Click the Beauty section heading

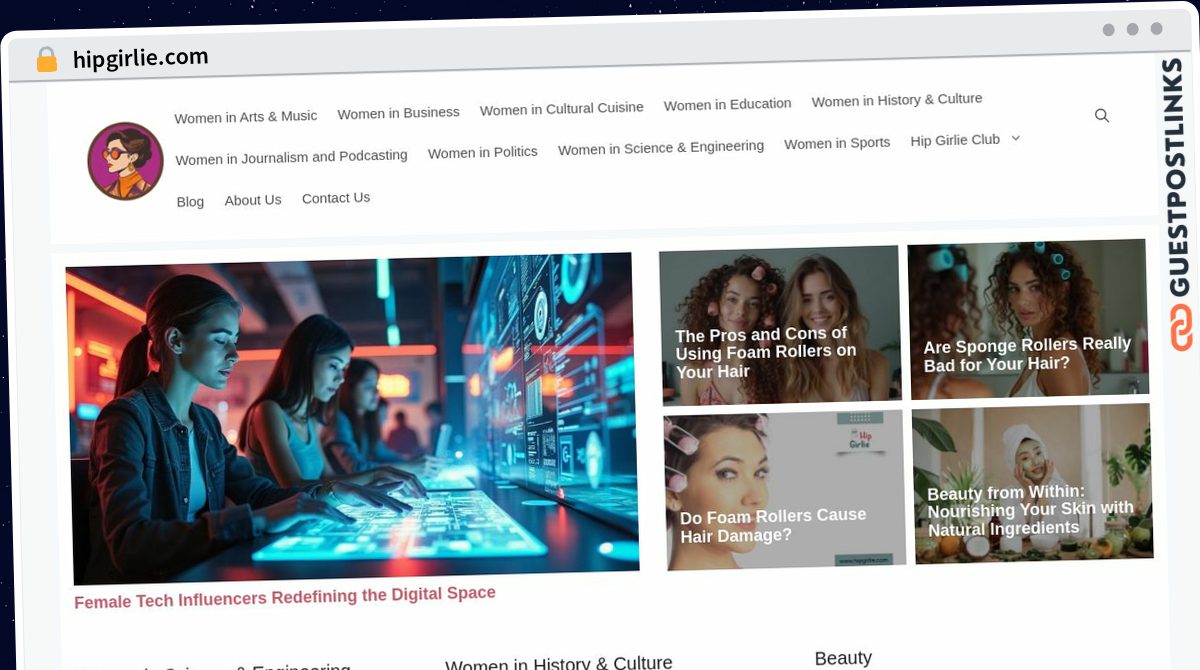click(843, 658)
